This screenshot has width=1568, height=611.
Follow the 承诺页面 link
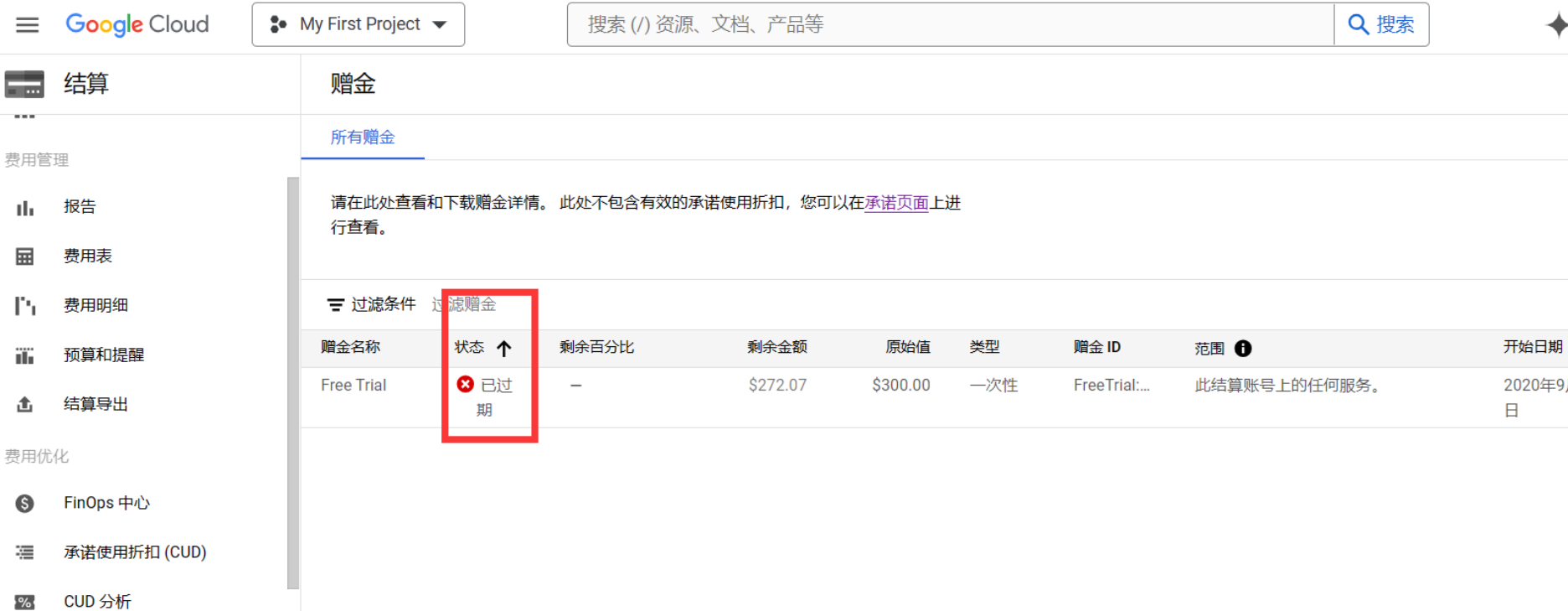(896, 203)
